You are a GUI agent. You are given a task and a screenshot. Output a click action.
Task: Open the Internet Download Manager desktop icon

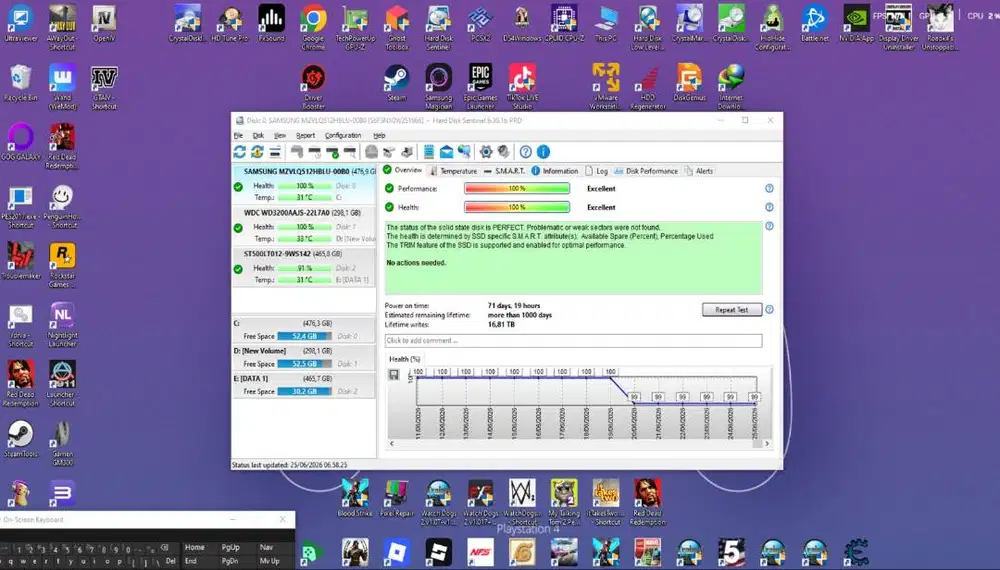coord(731,85)
